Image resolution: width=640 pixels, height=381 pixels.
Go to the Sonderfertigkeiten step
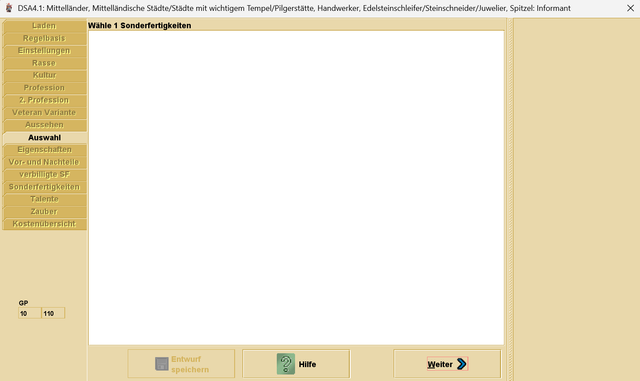pos(44,187)
